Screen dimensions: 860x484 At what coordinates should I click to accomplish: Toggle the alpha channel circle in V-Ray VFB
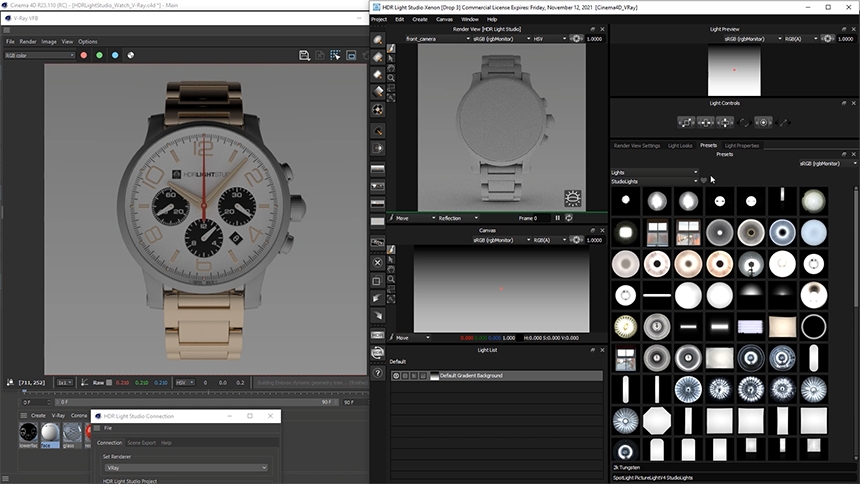[131, 55]
